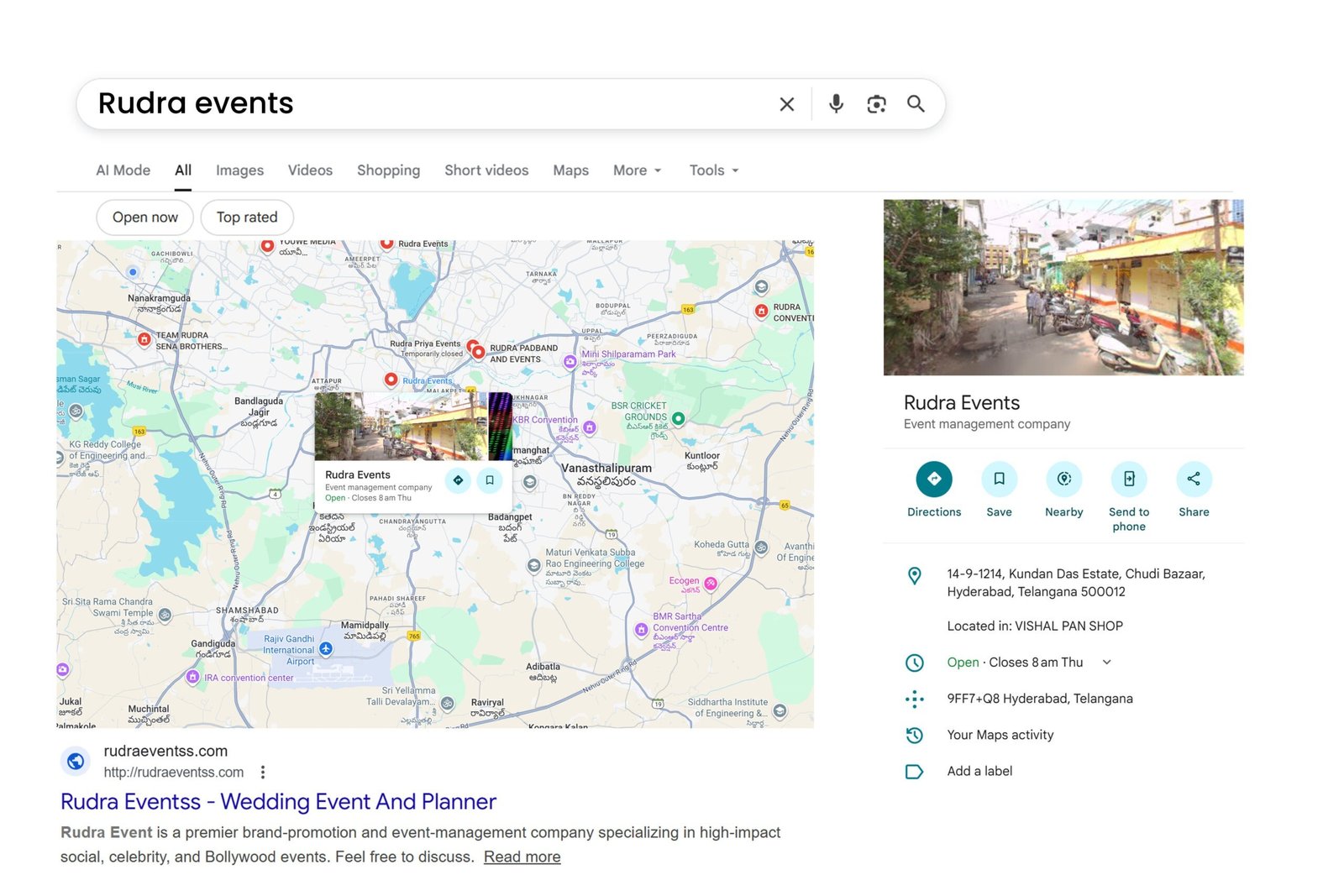Share the Rudra Events listing
Screen dimensions: 1344x896
[1193, 479]
